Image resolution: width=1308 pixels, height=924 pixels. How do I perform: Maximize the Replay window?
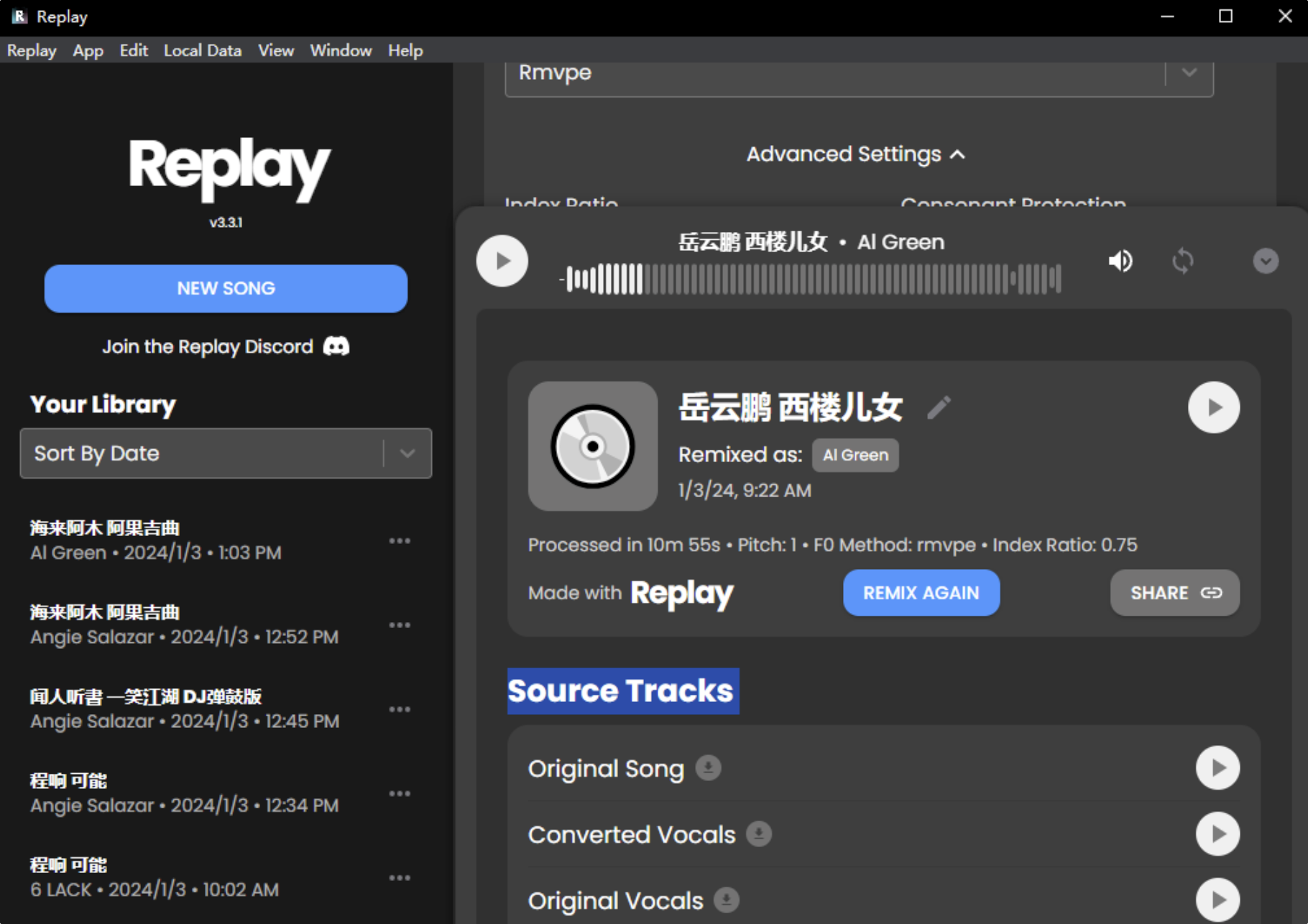[x=1226, y=17]
